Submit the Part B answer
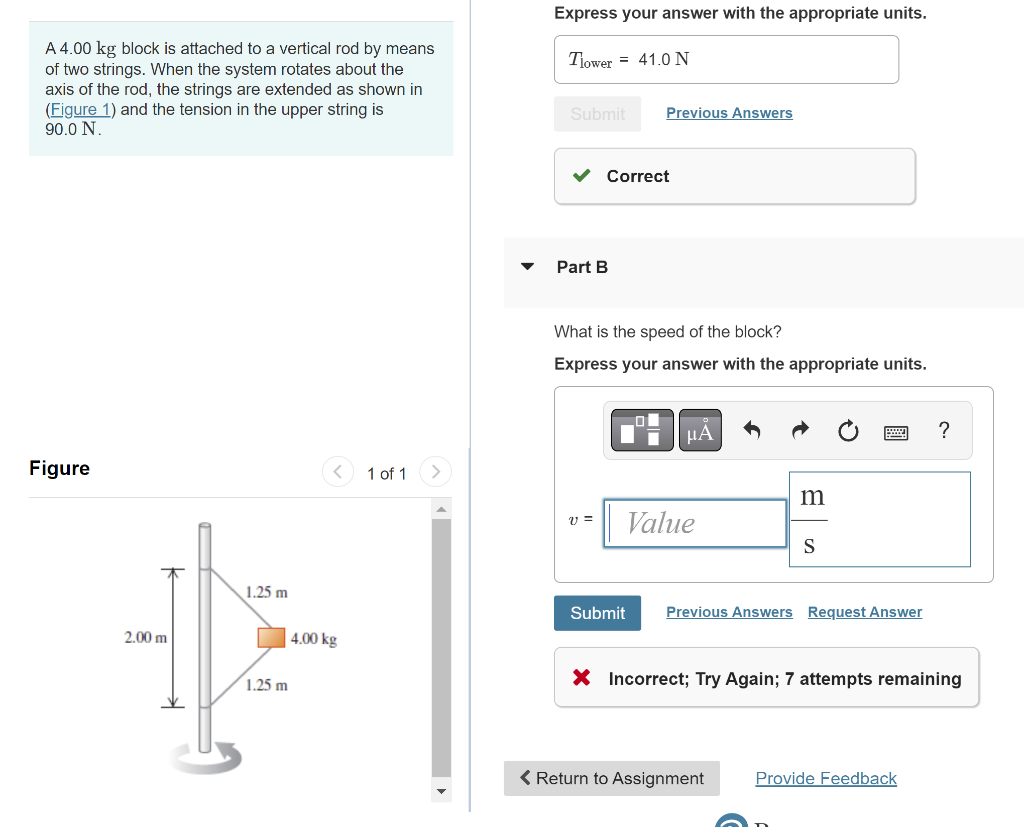 [x=597, y=612]
